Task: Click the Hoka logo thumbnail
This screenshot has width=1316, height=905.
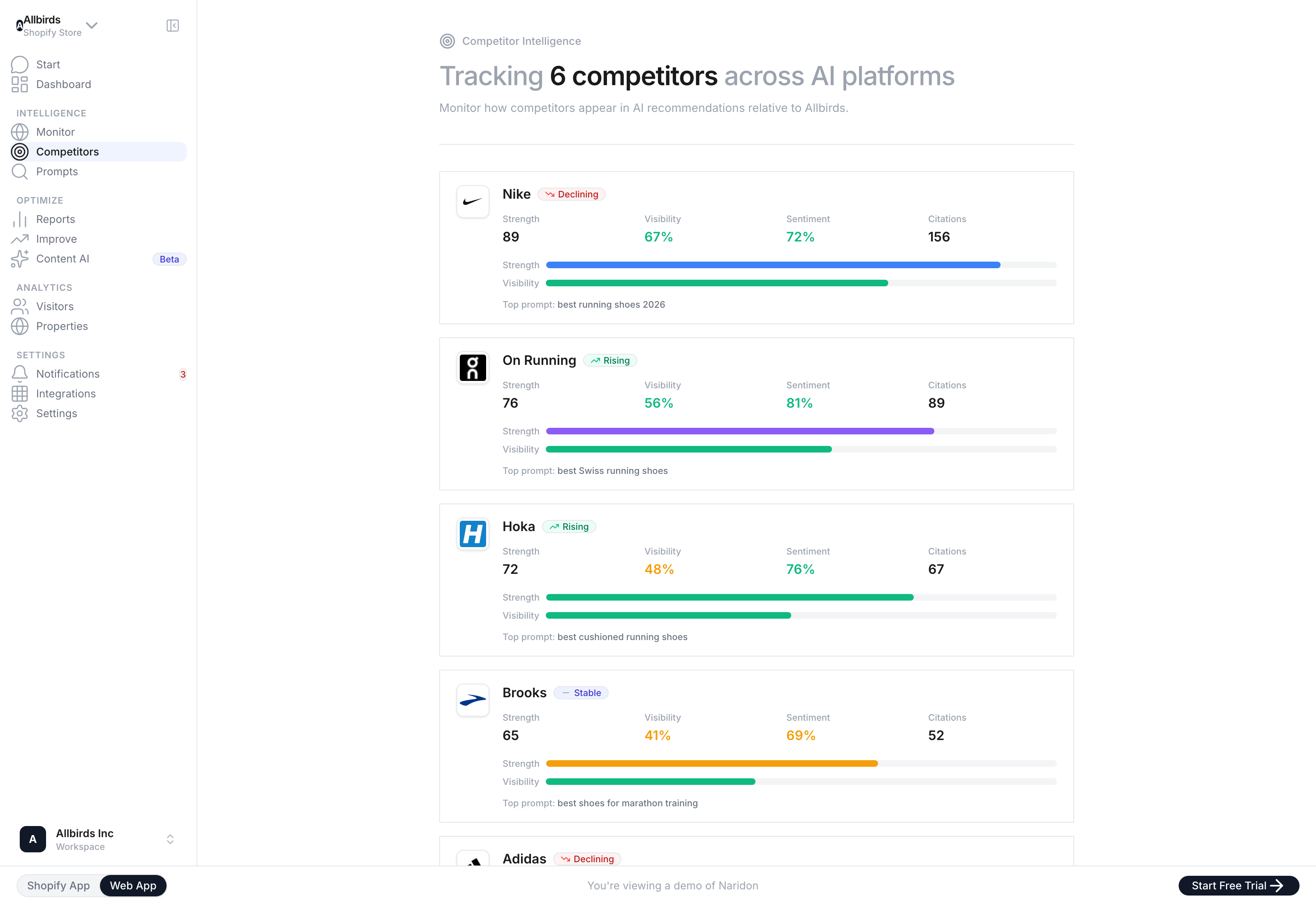Action: click(x=473, y=534)
